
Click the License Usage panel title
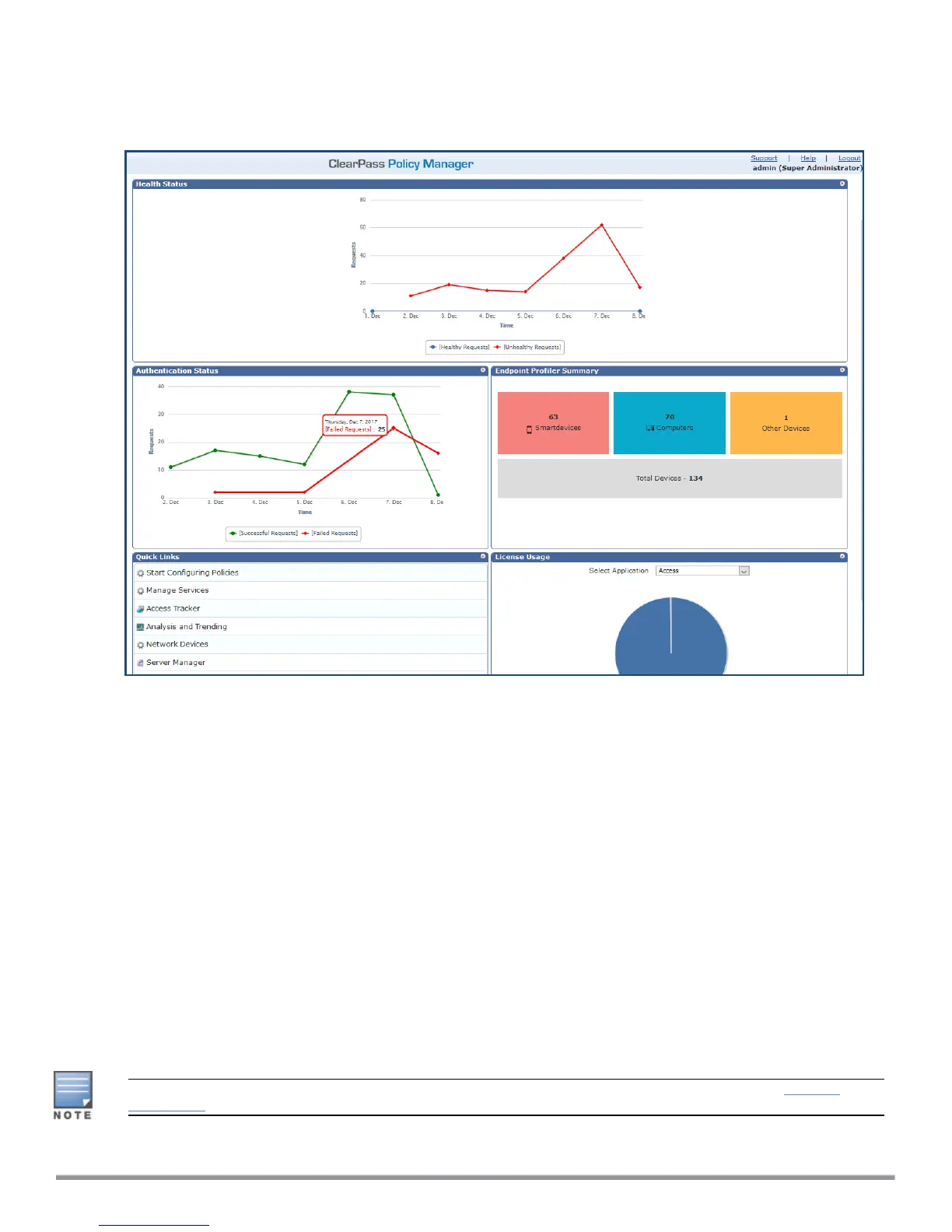pos(522,557)
